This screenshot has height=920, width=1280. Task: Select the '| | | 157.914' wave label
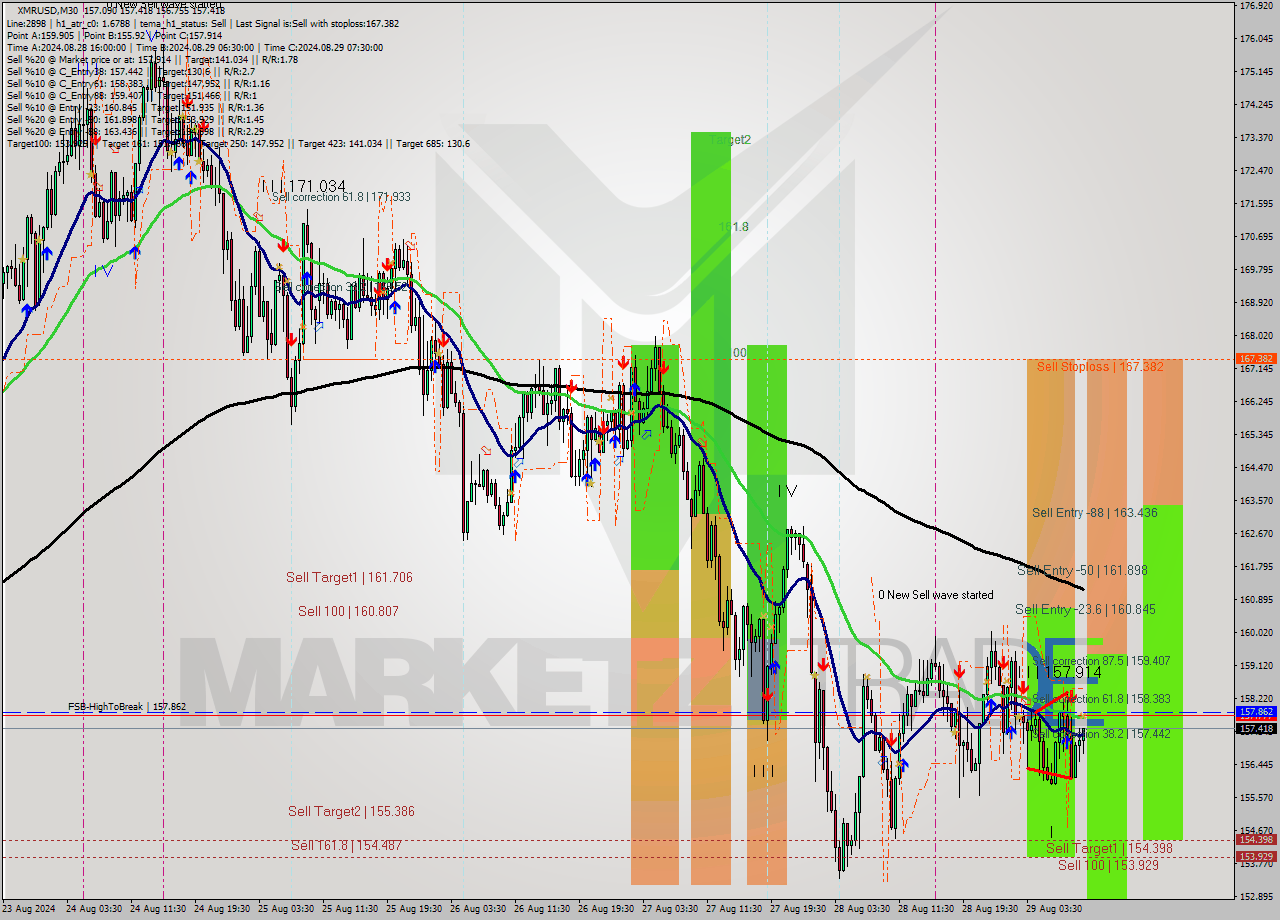pos(1066,673)
